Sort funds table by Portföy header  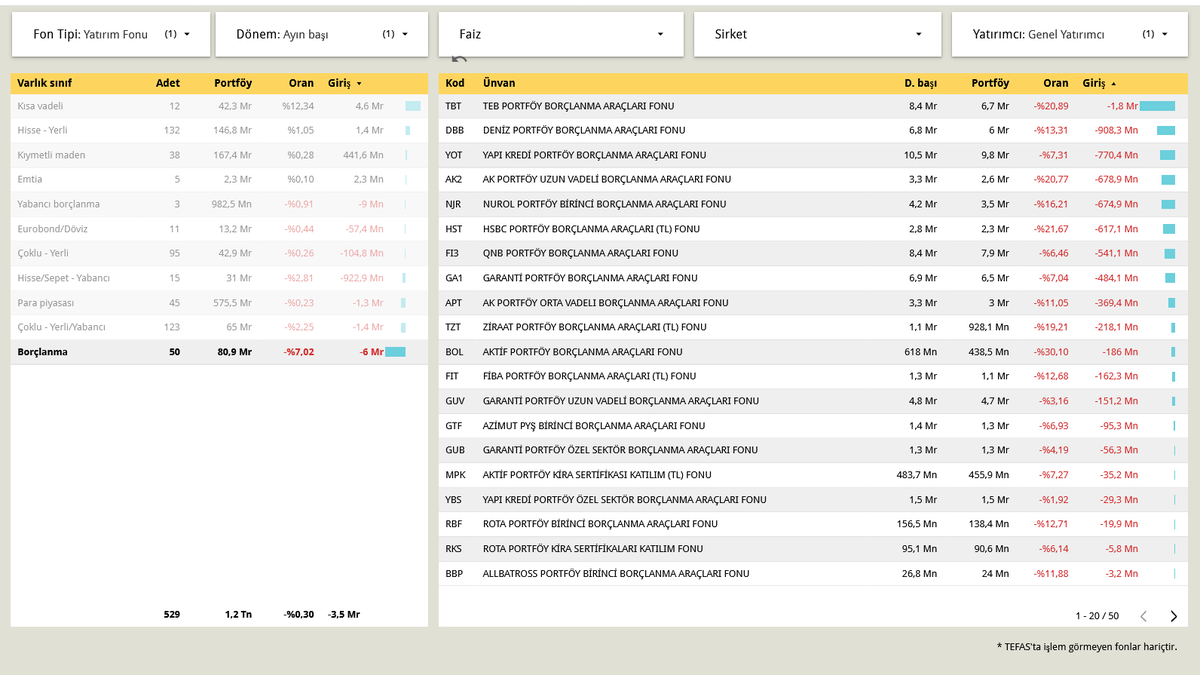[989, 83]
